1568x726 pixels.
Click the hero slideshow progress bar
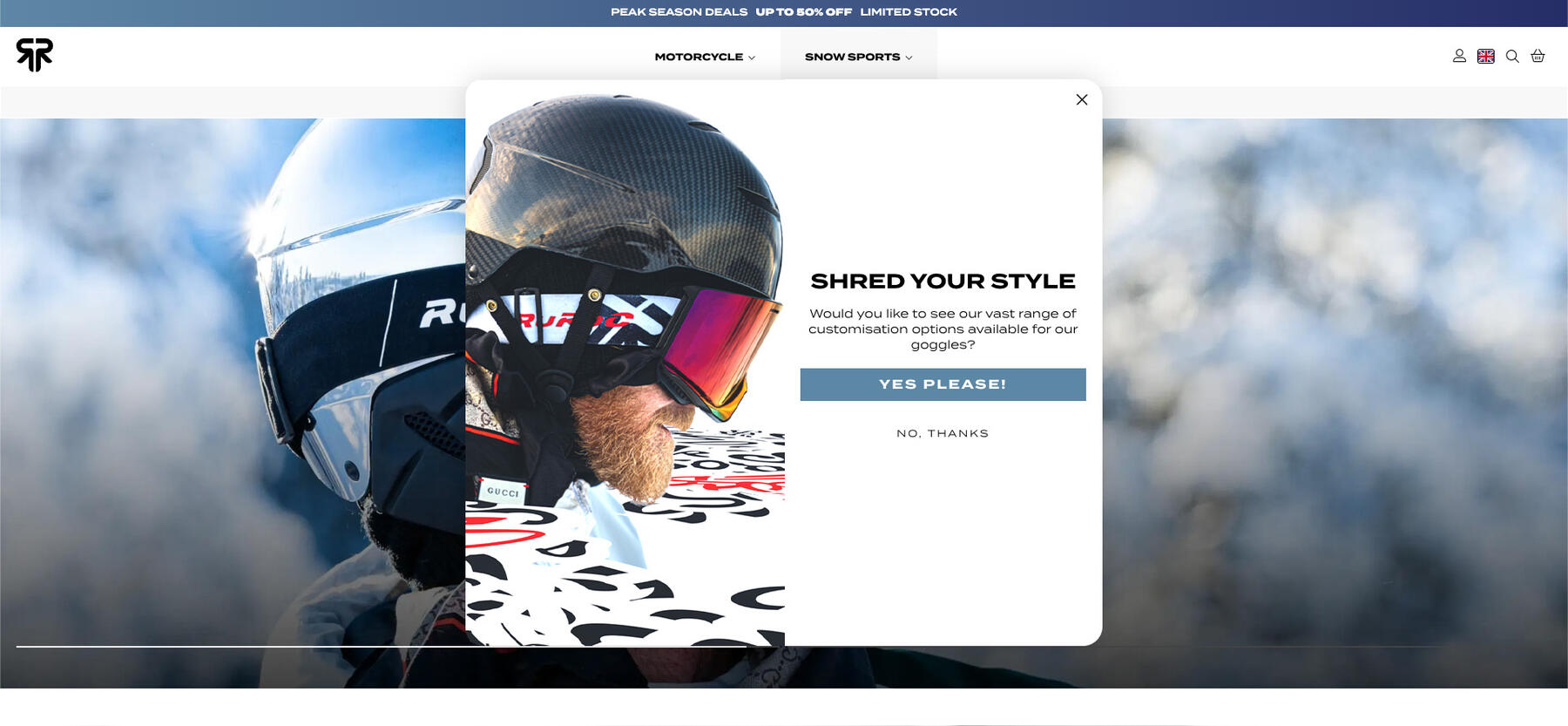[x=784, y=647]
